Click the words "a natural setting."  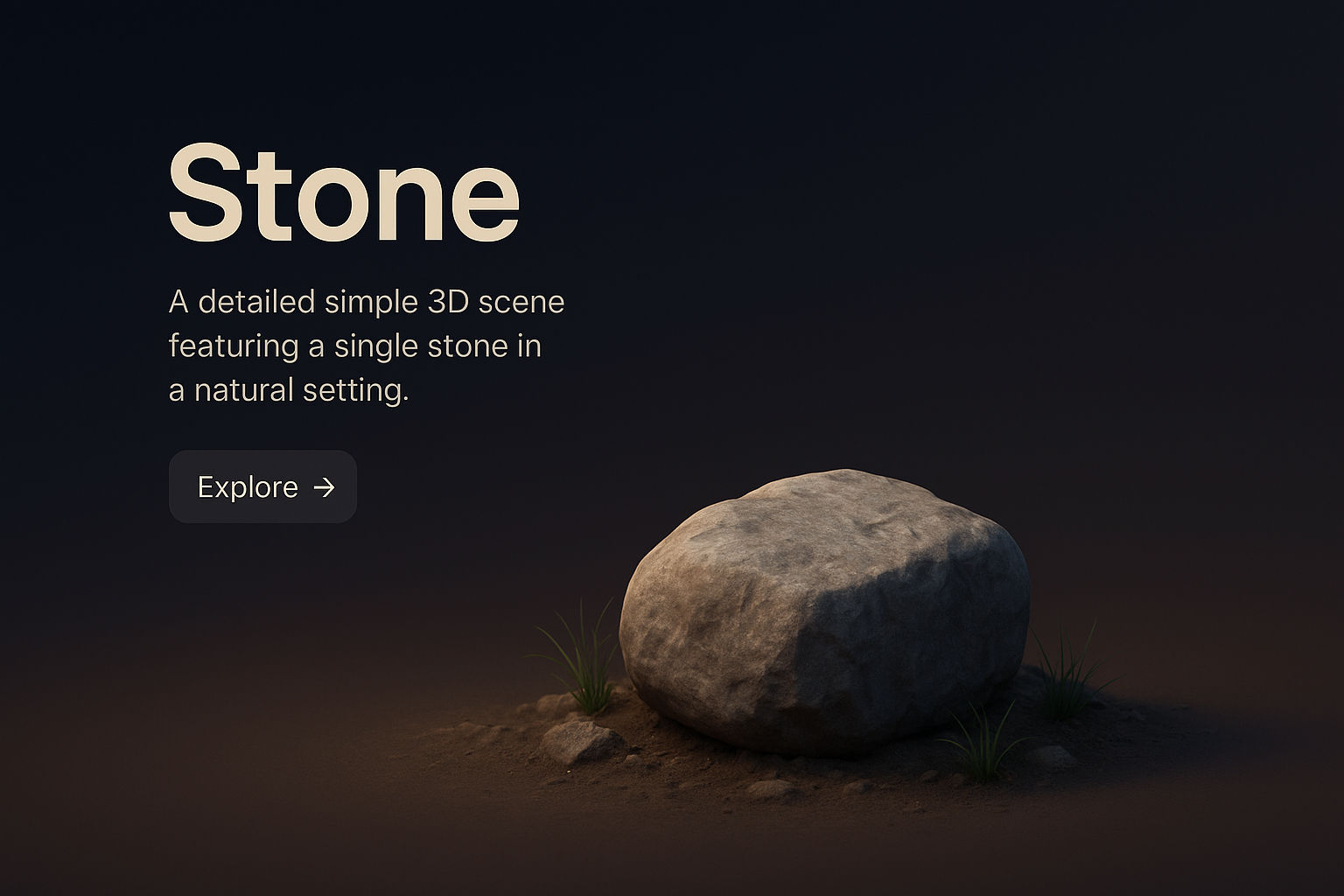289,390
